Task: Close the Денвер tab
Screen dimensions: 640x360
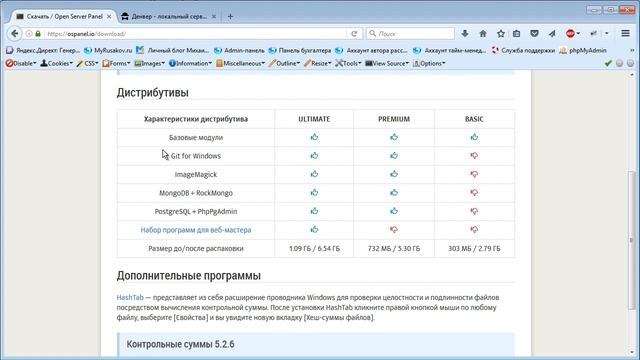Action: [213, 17]
